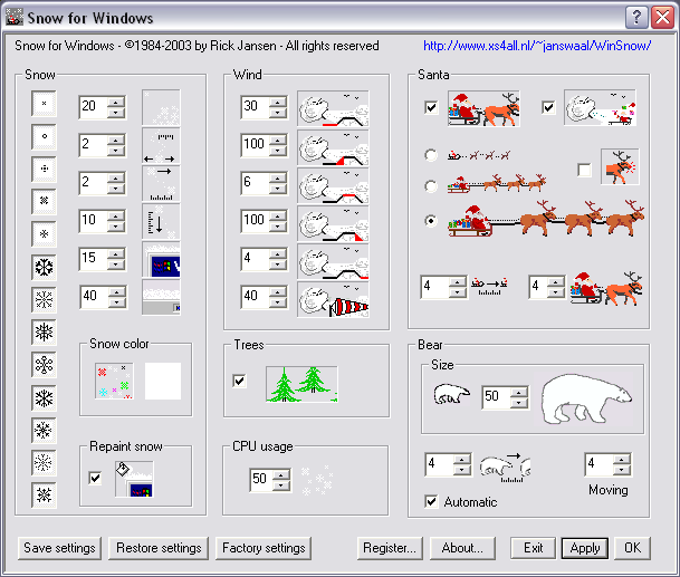This screenshot has height=577, width=680.
Task: Click the snow on taskbar icon beside 40
Action: click(x=161, y=297)
